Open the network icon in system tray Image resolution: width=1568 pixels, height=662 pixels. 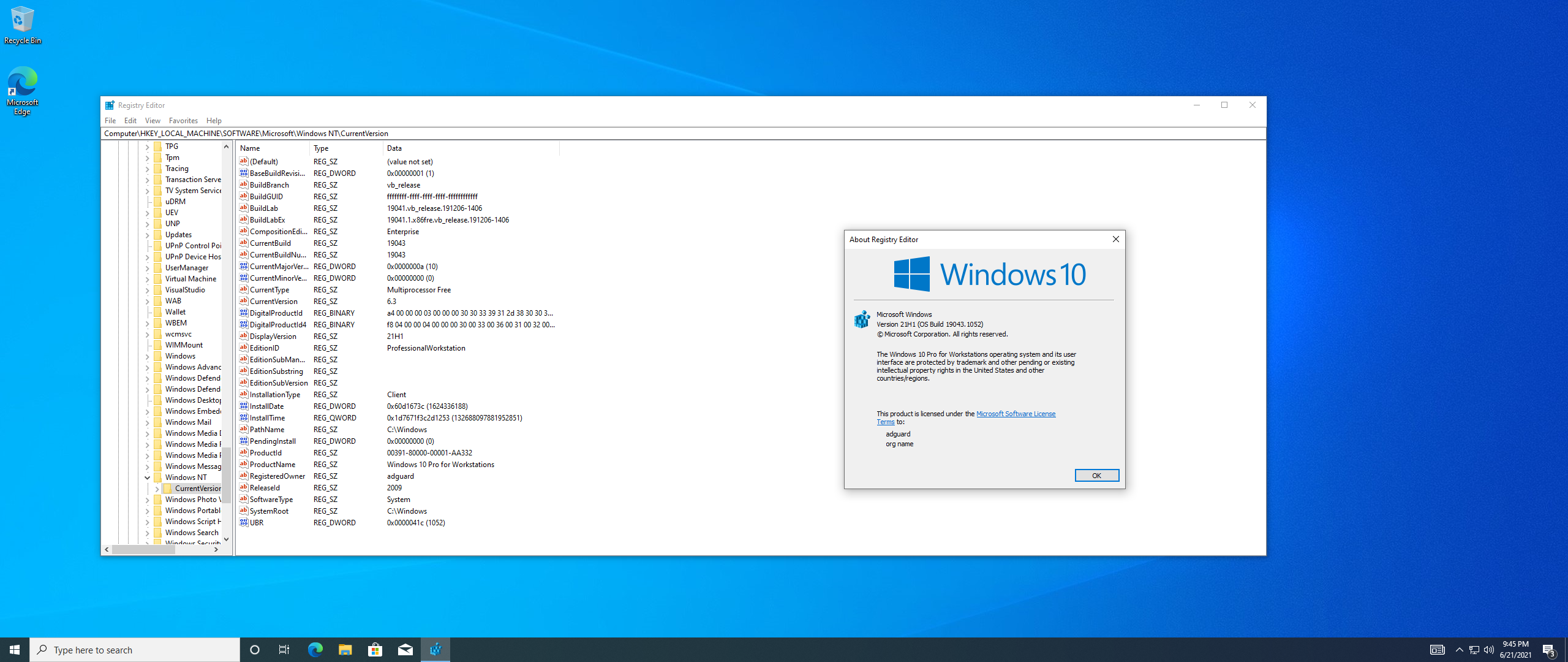tap(1474, 650)
